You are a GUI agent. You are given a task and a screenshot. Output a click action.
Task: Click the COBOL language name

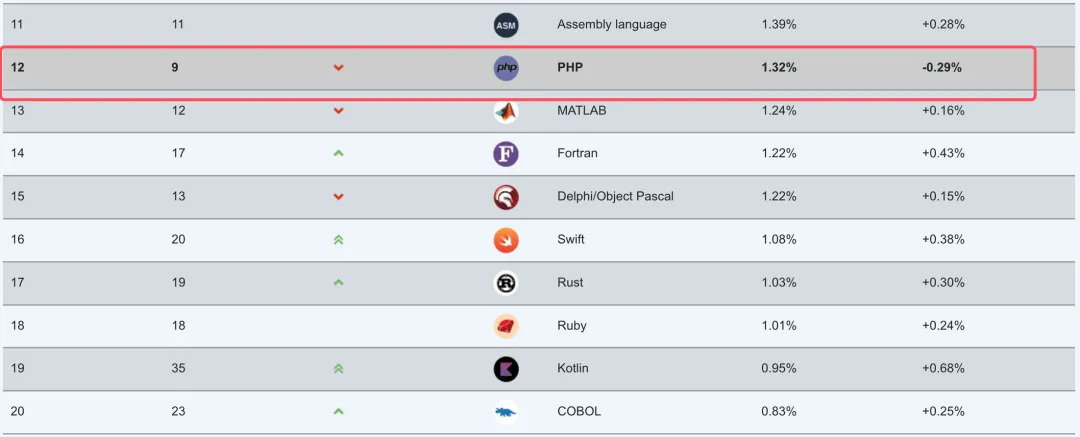(581, 412)
